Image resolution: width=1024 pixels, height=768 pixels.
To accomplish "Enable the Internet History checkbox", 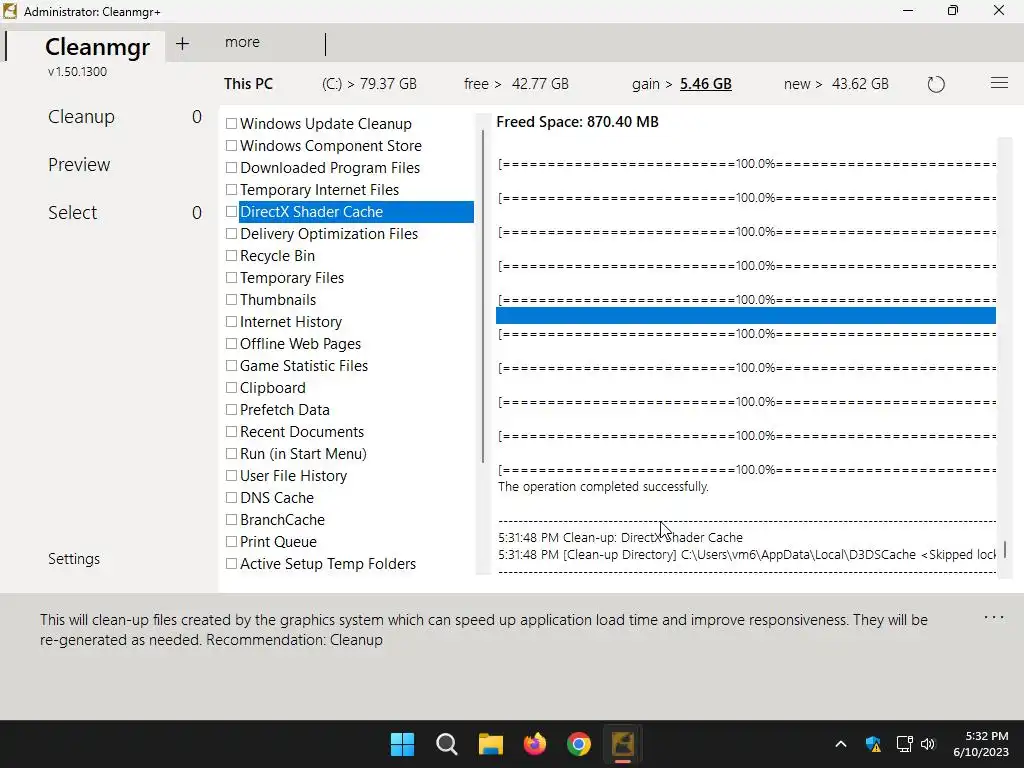I will [231, 321].
